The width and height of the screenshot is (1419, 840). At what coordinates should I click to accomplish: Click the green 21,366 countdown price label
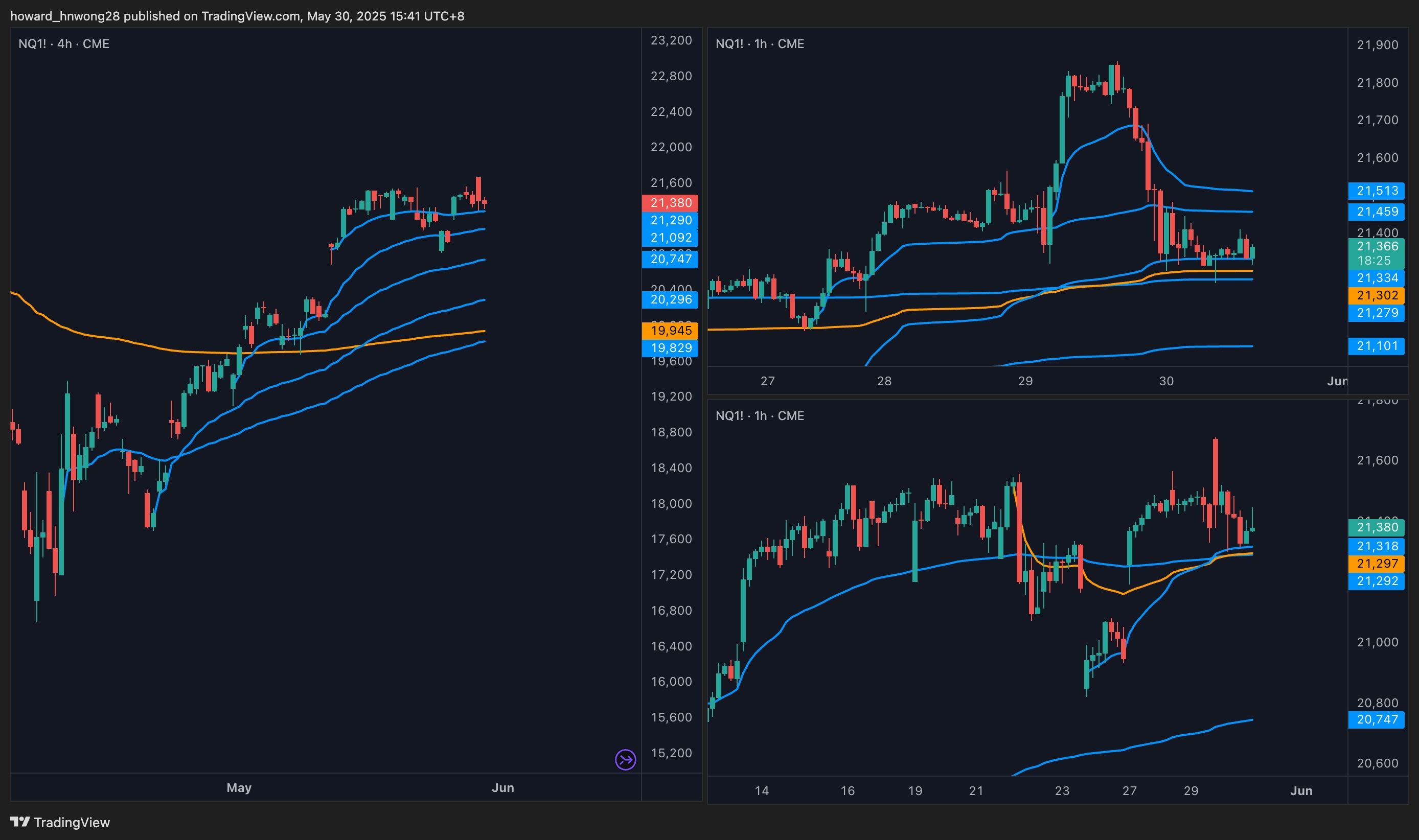point(1376,253)
